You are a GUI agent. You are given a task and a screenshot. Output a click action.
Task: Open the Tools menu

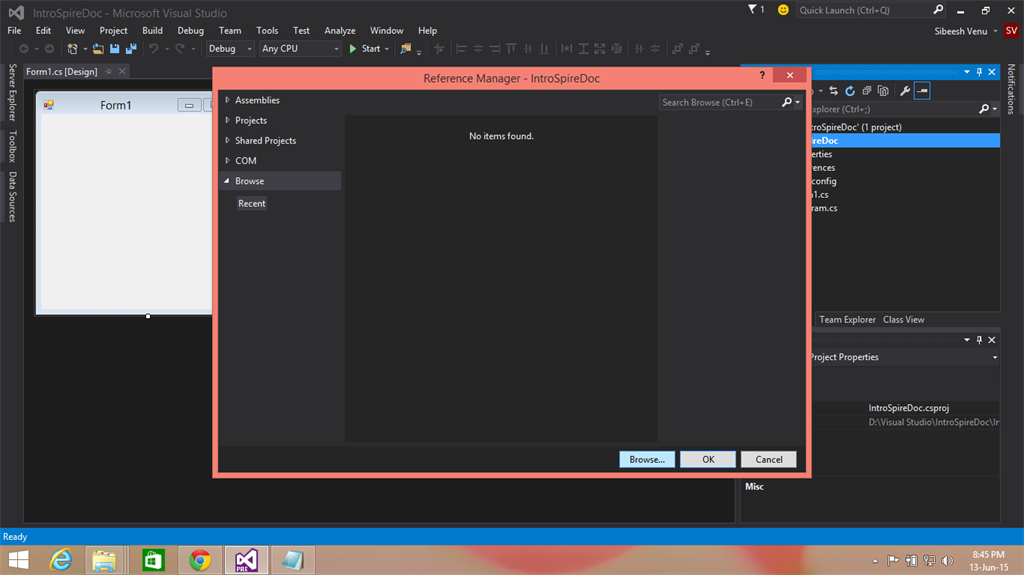click(267, 31)
